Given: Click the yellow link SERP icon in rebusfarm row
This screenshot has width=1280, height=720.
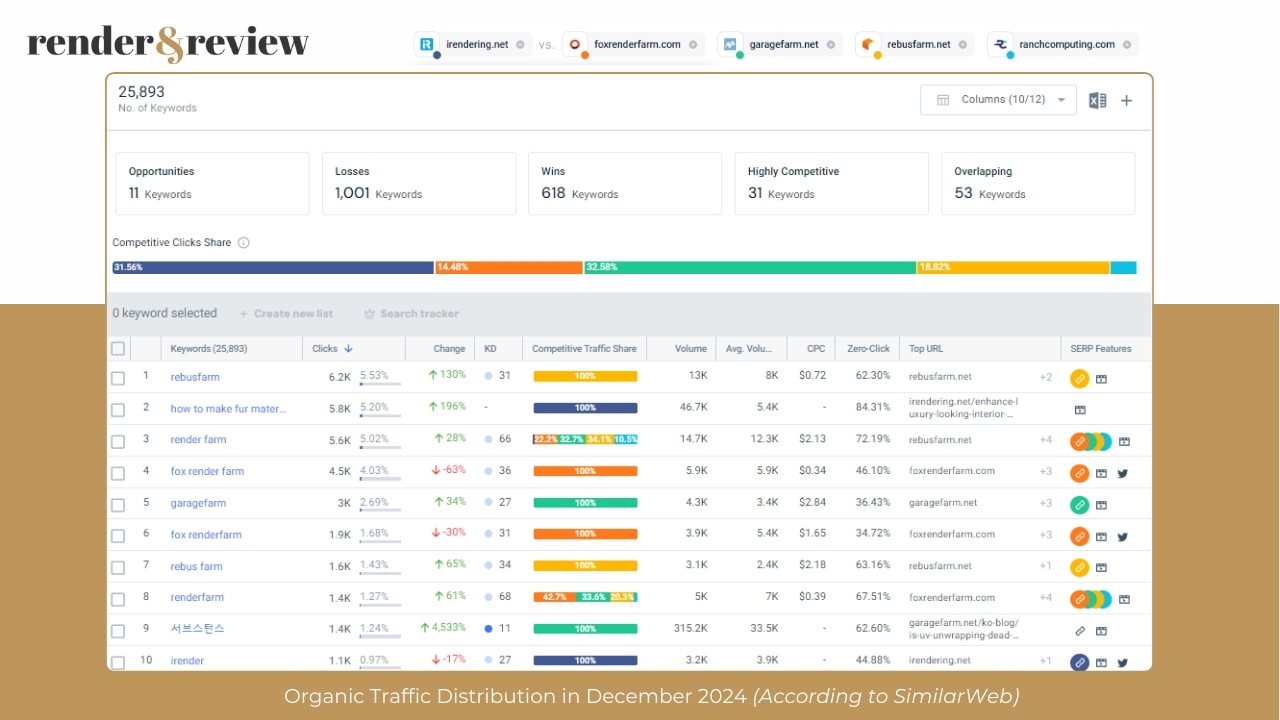Looking at the screenshot, I should [1079, 378].
